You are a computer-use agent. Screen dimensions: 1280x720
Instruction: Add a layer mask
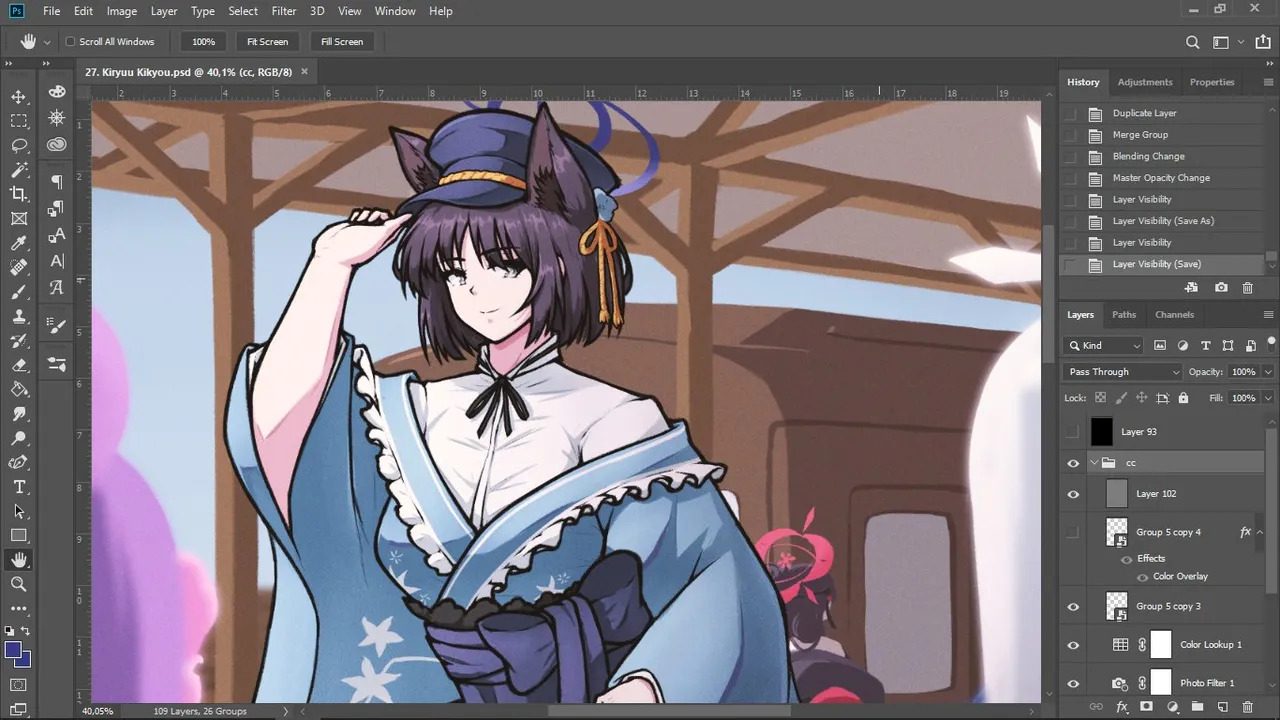tap(1146, 707)
